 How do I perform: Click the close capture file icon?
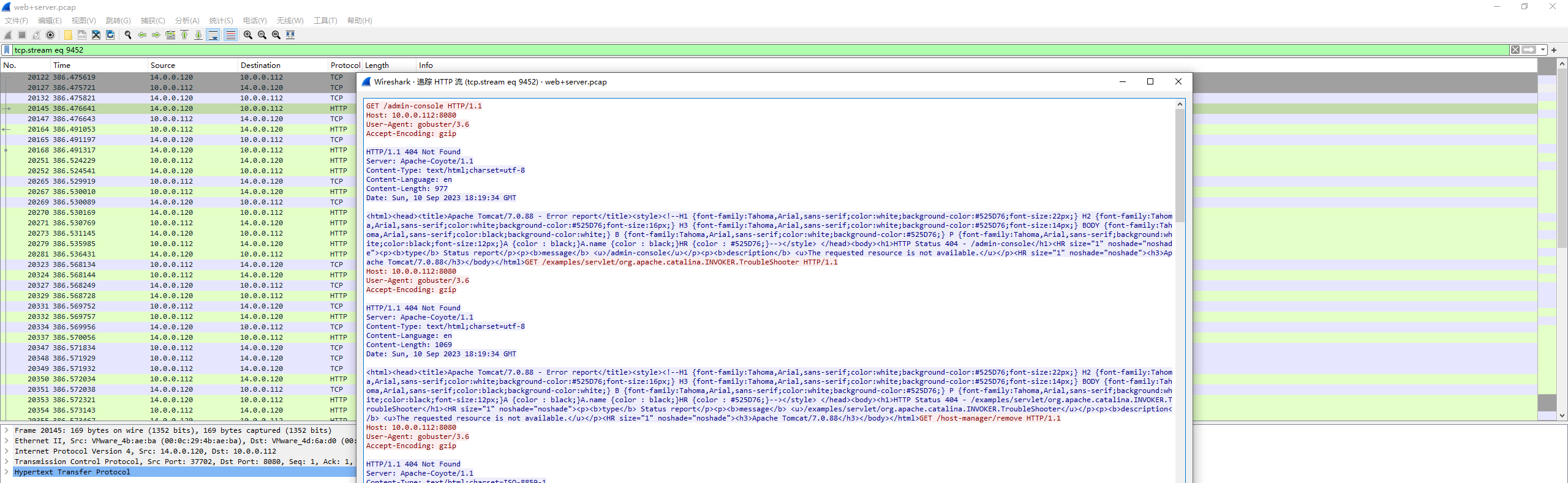click(96, 35)
